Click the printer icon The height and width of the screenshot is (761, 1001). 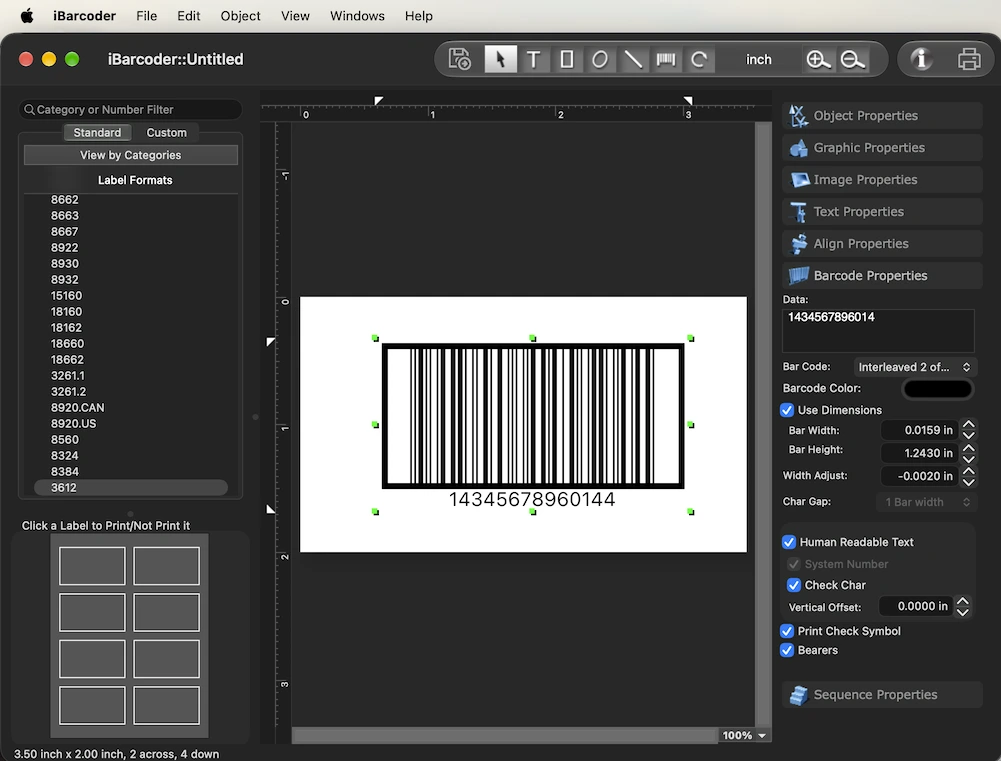(x=969, y=59)
